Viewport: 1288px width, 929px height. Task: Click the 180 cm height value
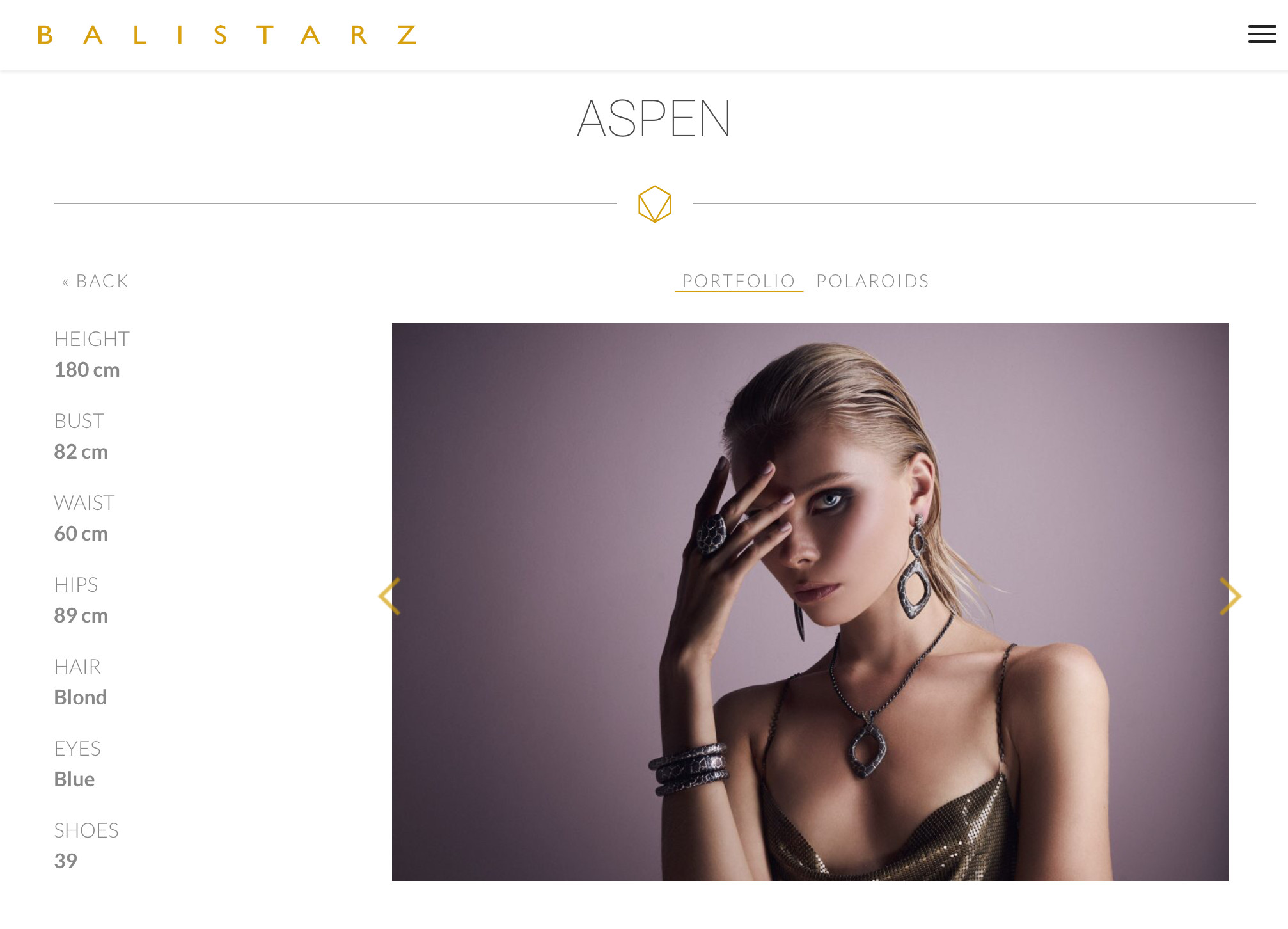click(x=87, y=370)
